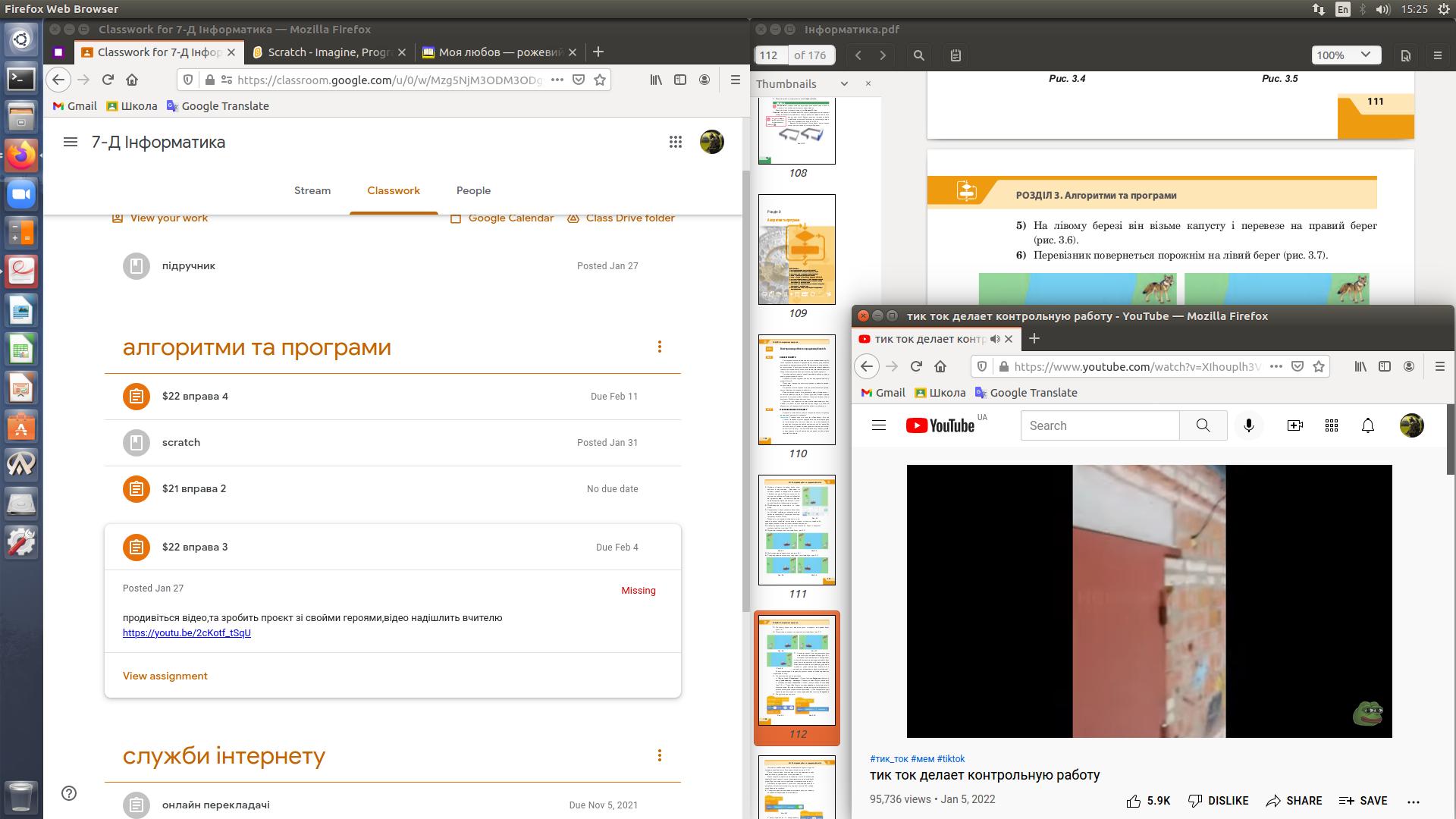1456x819 pixels.
Task: Bookmark the Classroom page with star
Action: tap(600, 80)
